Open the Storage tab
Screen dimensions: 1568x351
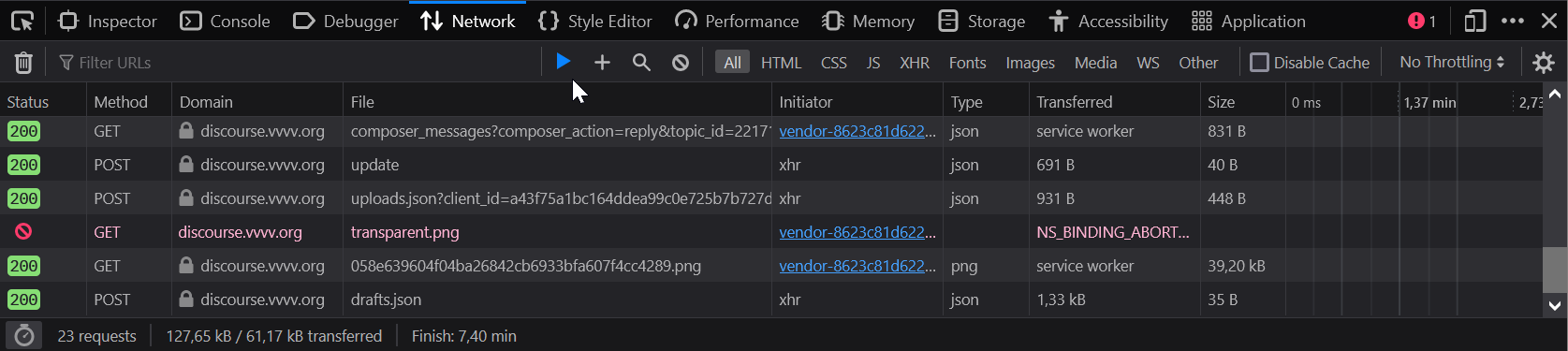[981, 21]
